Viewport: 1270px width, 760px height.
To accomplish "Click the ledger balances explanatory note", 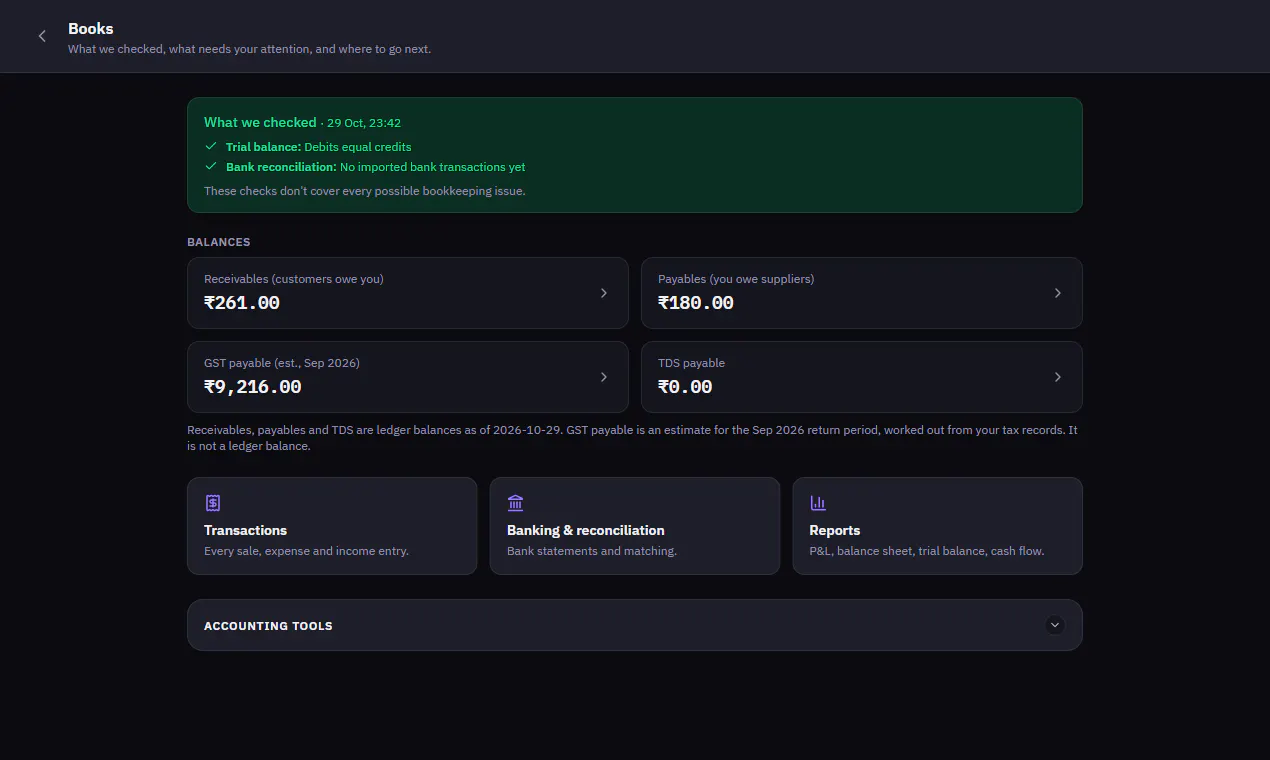I will (x=632, y=438).
